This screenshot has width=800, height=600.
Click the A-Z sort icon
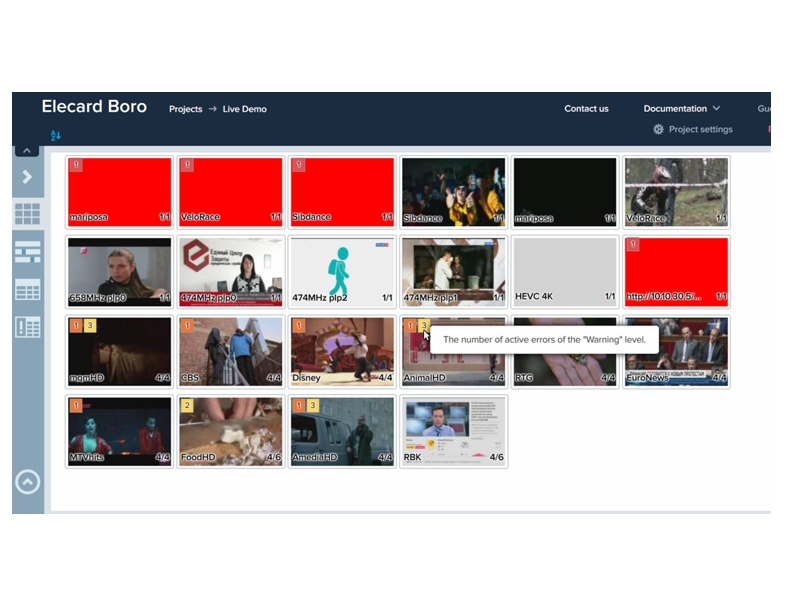point(56,135)
